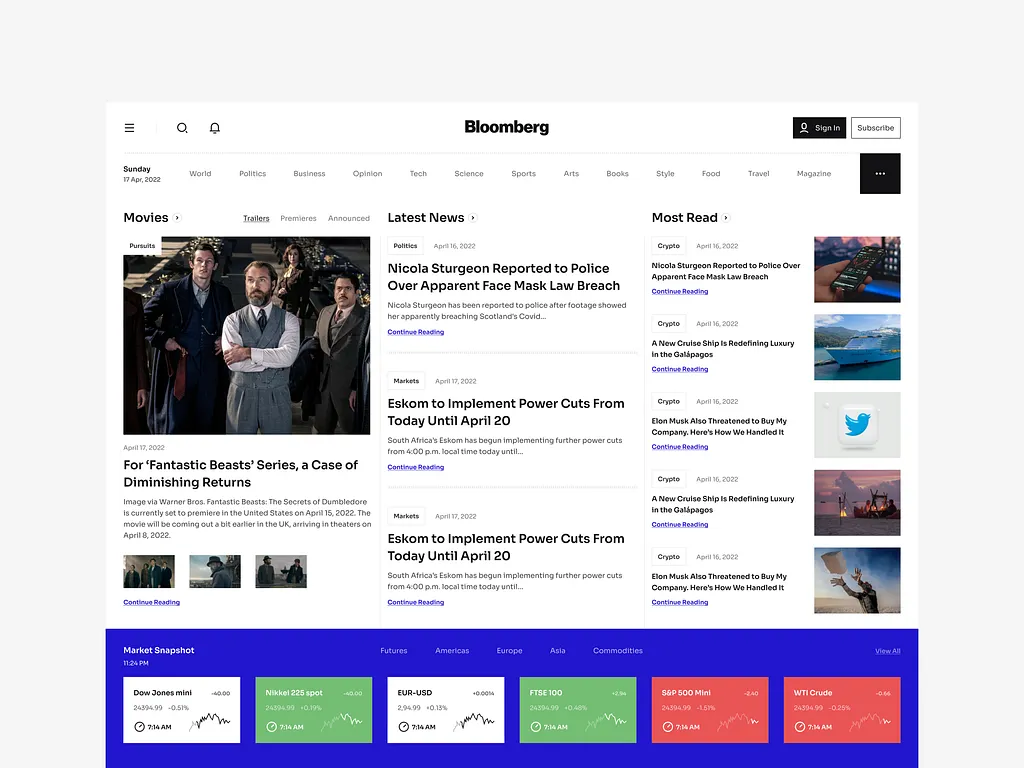Click the Twitter bird article image
The height and width of the screenshot is (768, 1024).
[x=857, y=425]
